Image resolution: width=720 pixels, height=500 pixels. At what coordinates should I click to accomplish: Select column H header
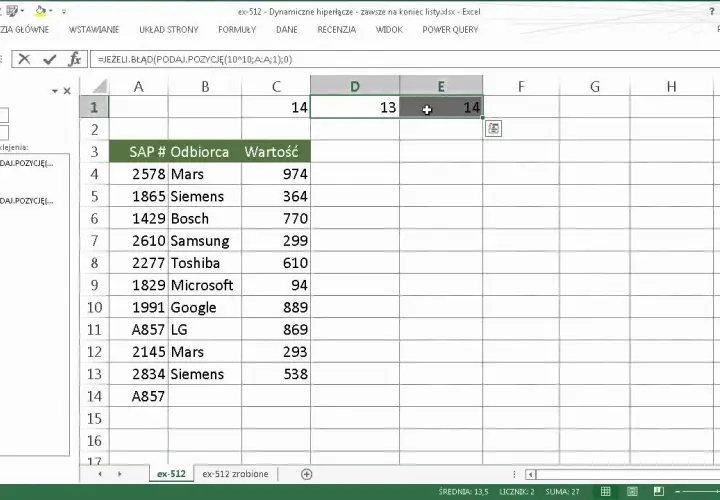point(671,86)
